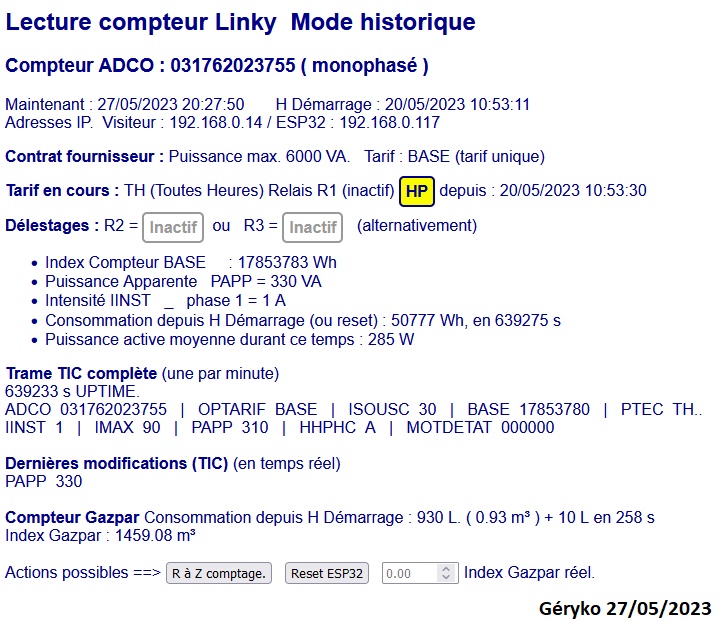Screen dimensions: 724x621
Task: Click the Reset ESP32 button
Action: pyautogui.click(x=326, y=573)
